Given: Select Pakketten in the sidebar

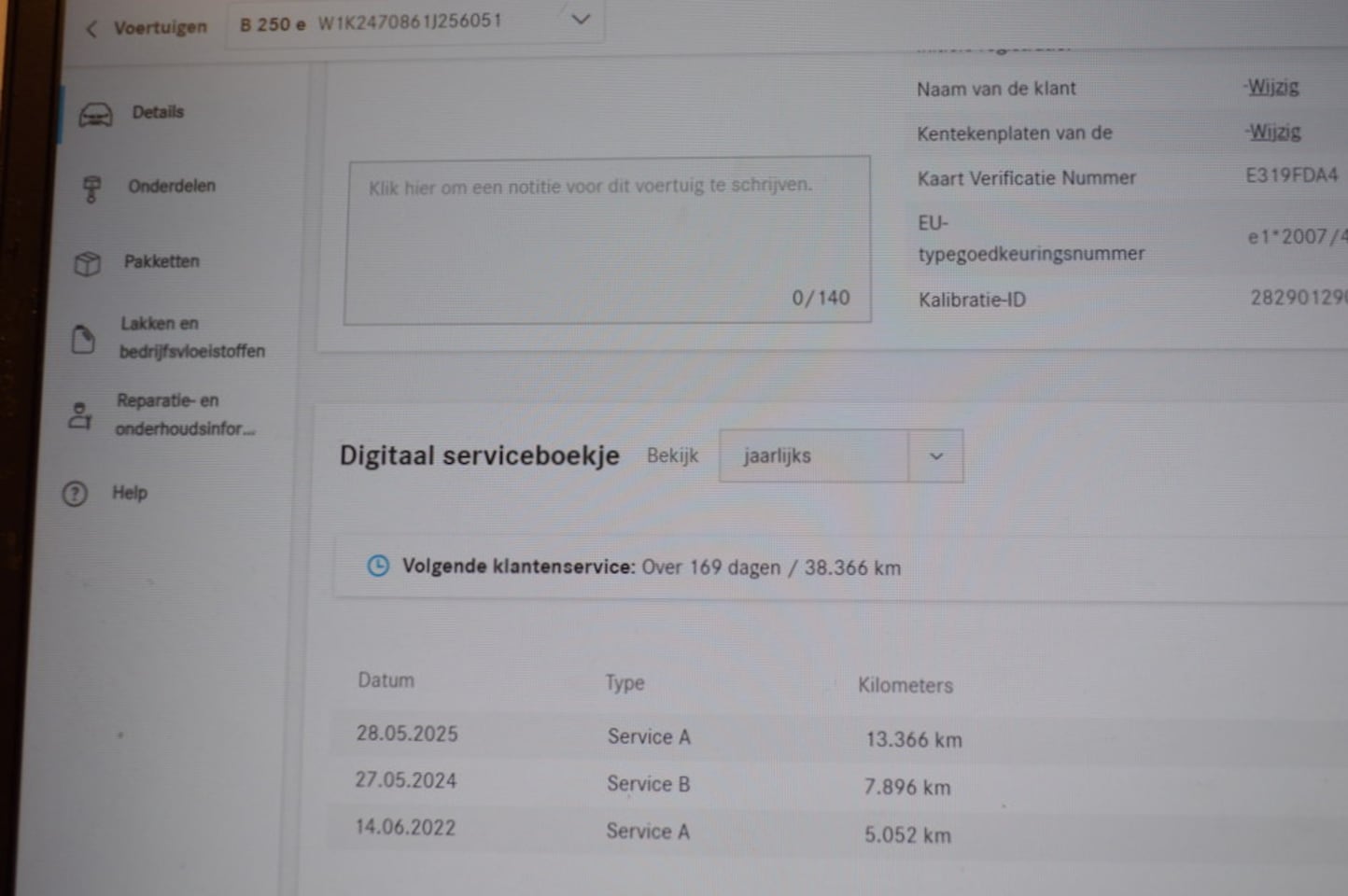Looking at the screenshot, I should (161, 261).
